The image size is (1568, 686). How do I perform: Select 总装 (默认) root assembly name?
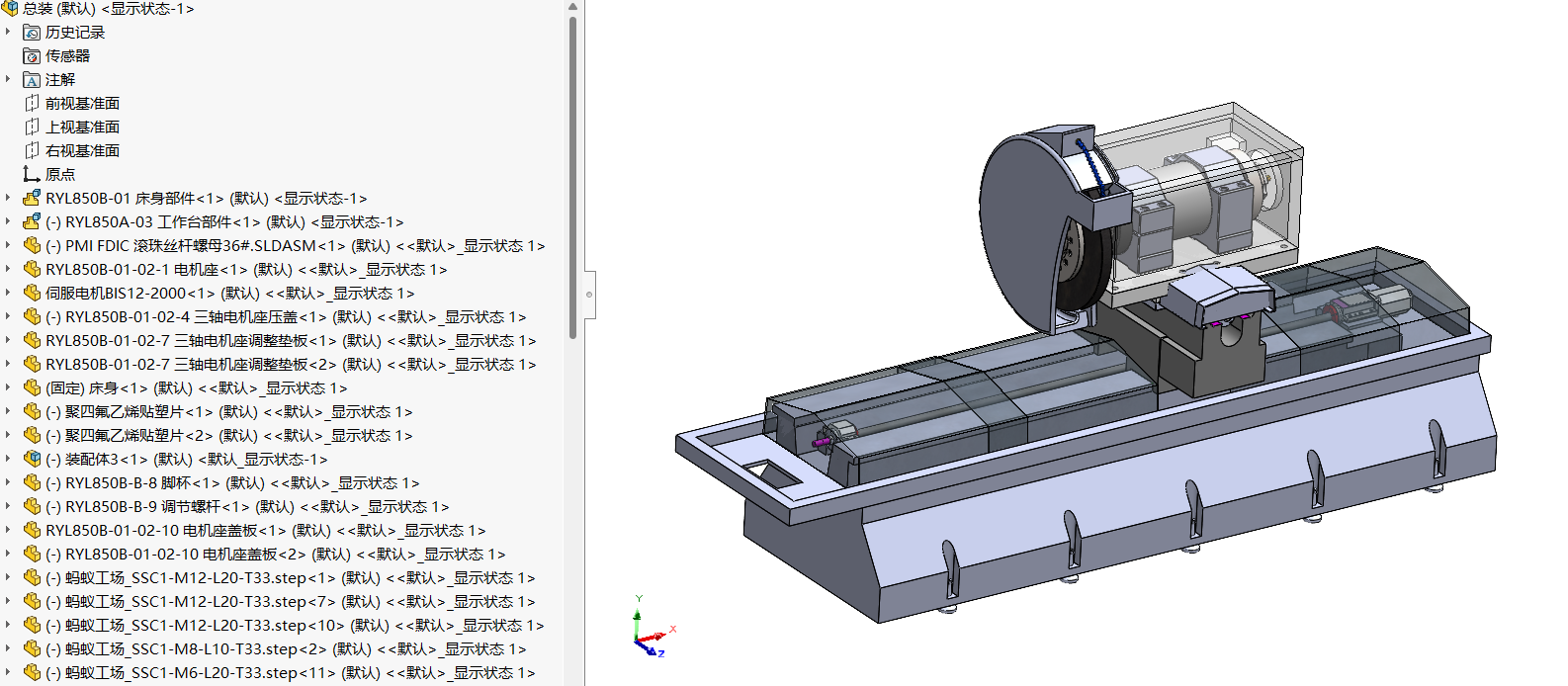click(59, 9)
